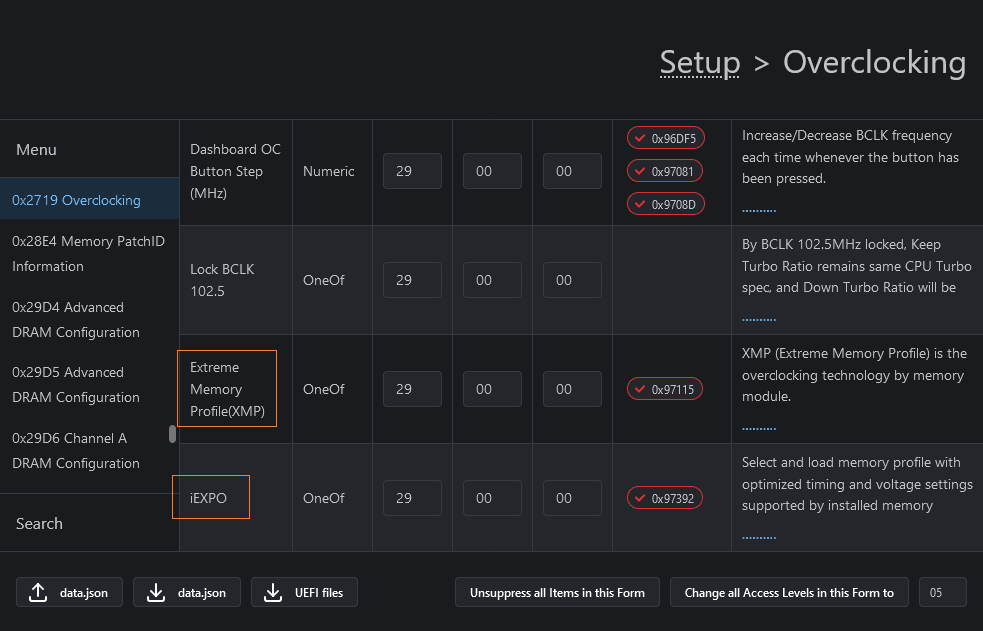The width and height of the screenshot is (983, 631).
Task: Click access level field showing 05
Action: pyautogui.click(x=942, y=593)
